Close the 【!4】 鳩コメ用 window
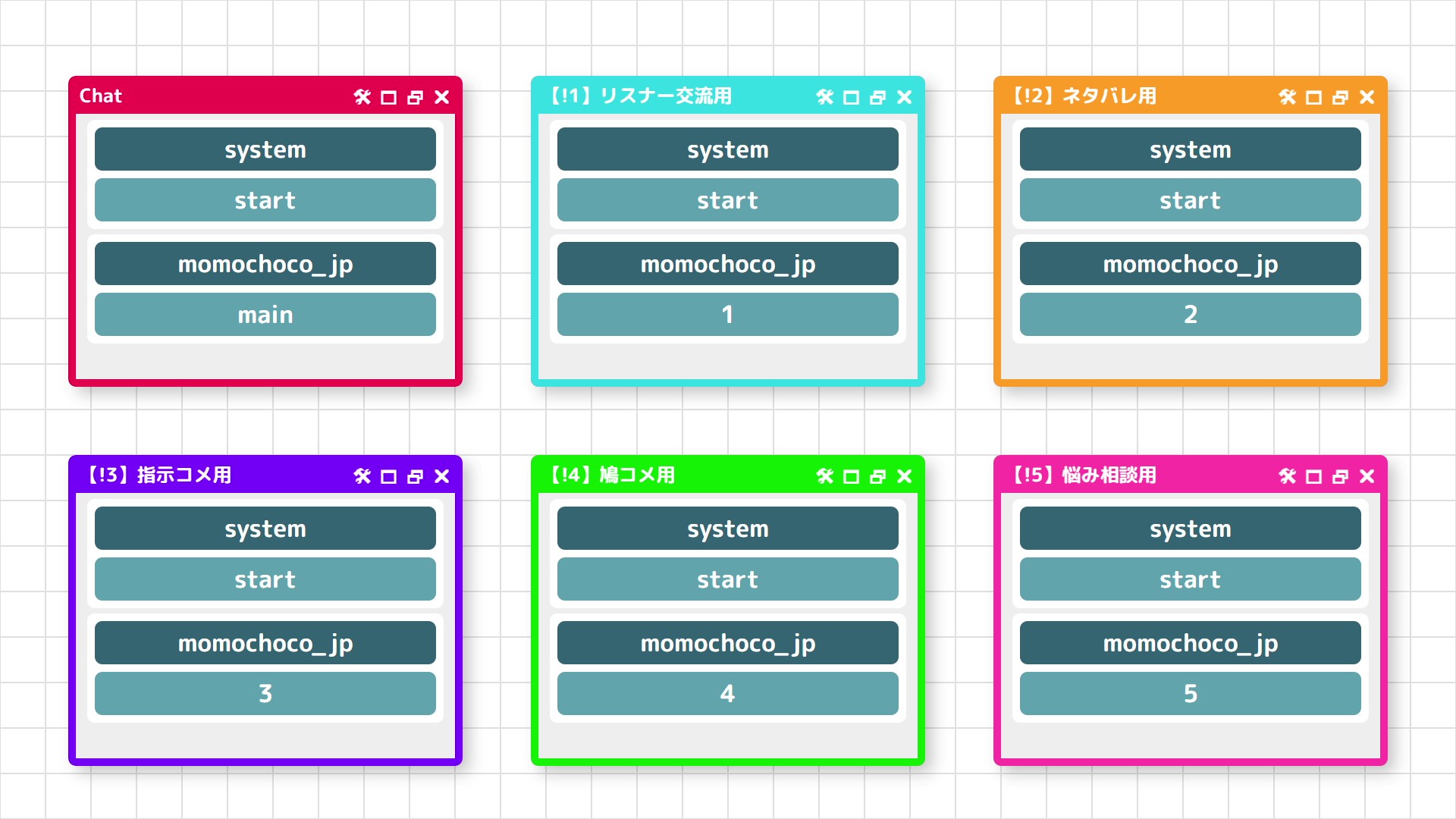 point(905,476)
